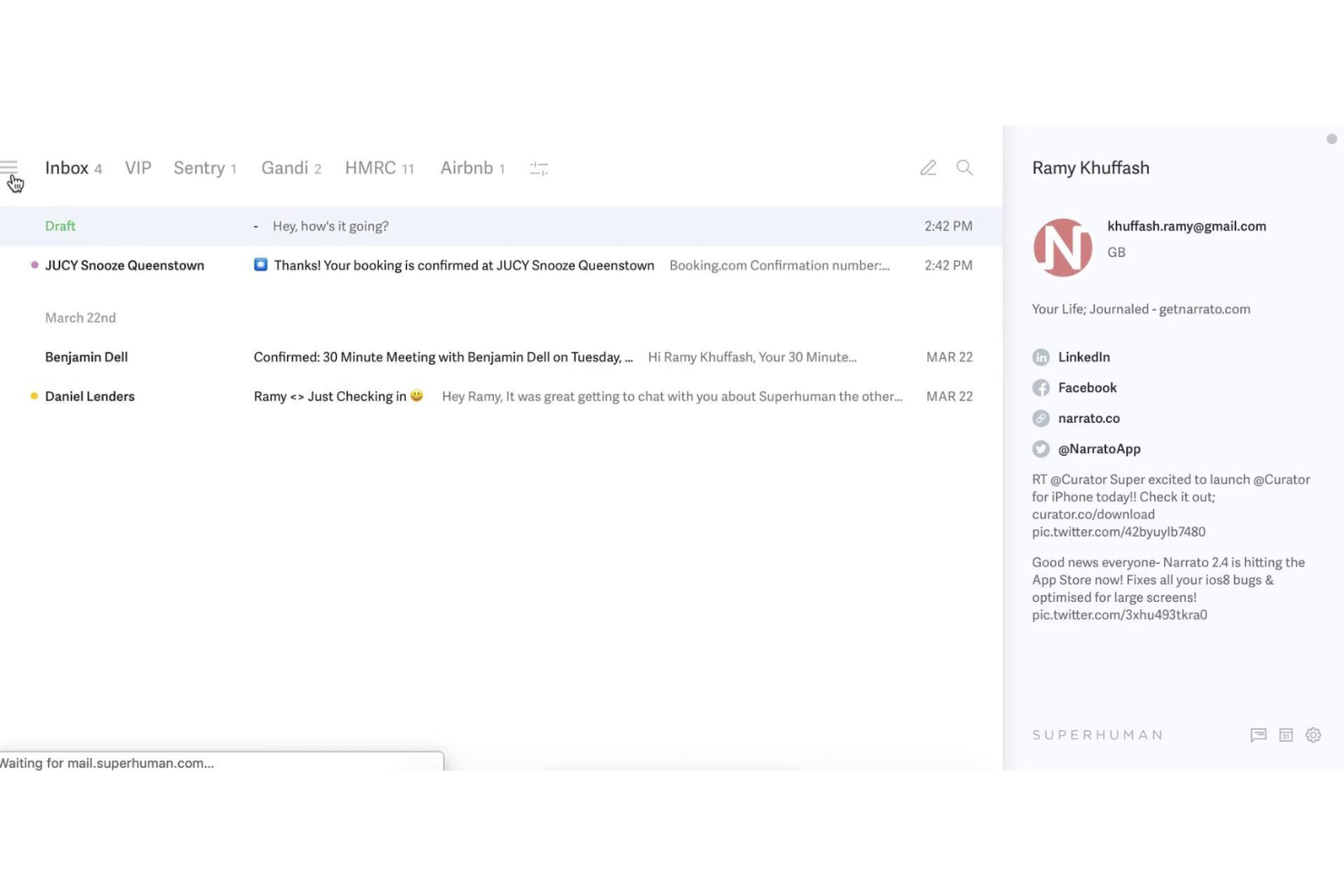The height and width of the screenshot is (896, 1344).
Task: Select the VIP tab
Action: [138, 168]
